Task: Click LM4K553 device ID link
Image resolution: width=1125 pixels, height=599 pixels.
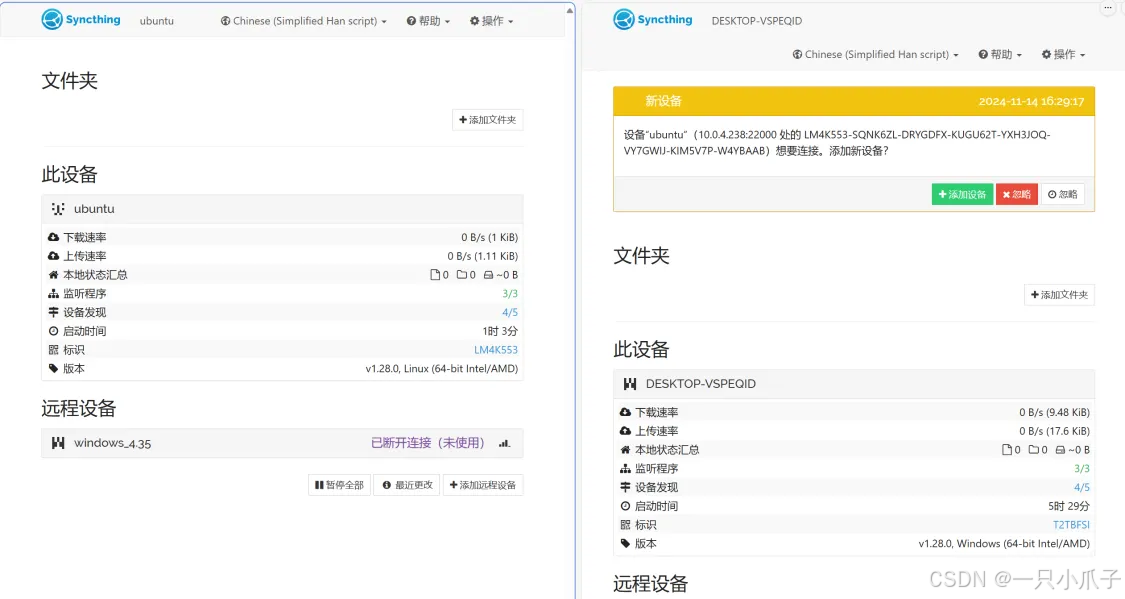Action: (496, 349)
